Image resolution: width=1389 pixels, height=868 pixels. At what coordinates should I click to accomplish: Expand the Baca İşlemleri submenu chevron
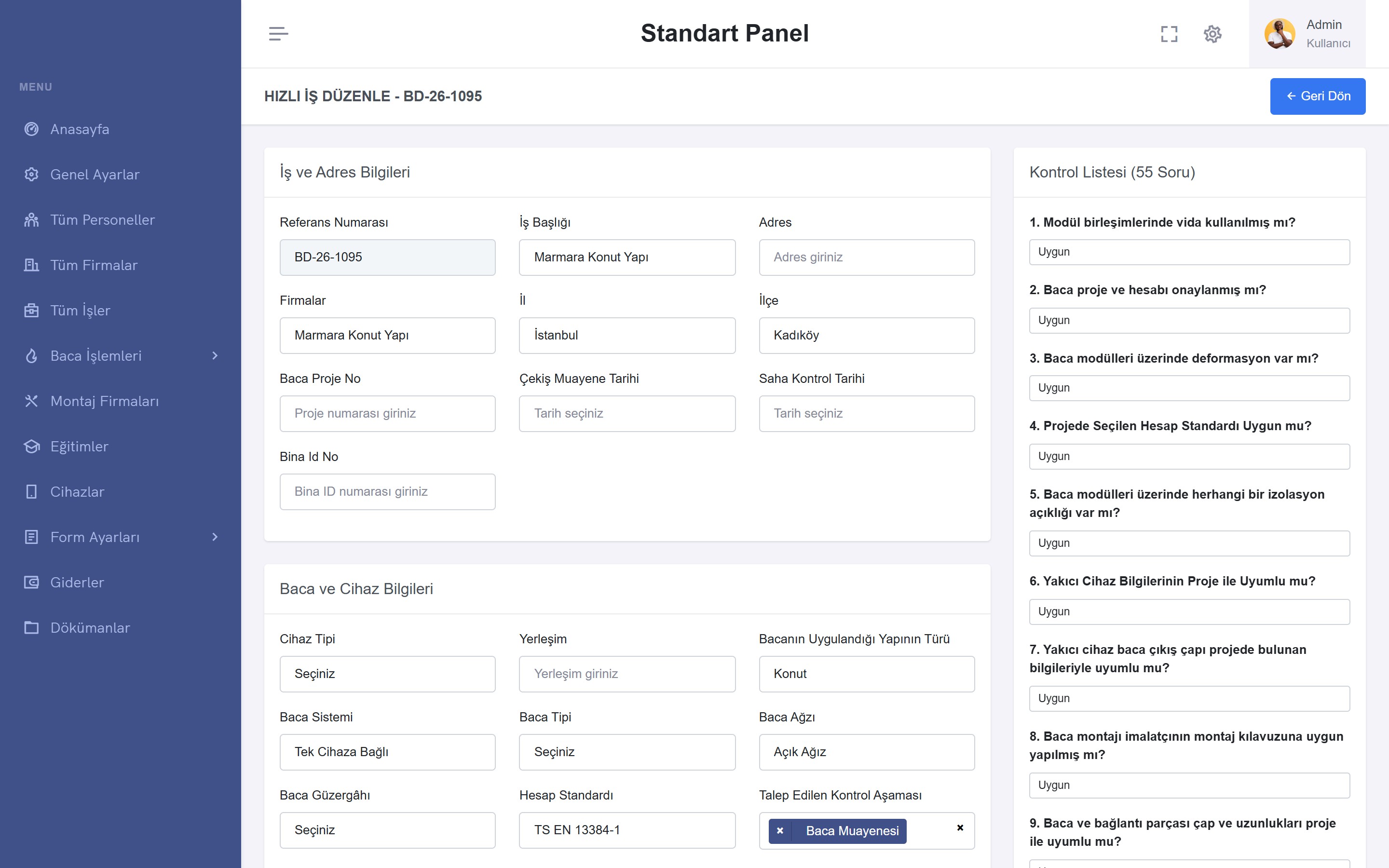(x=215, y=356)
